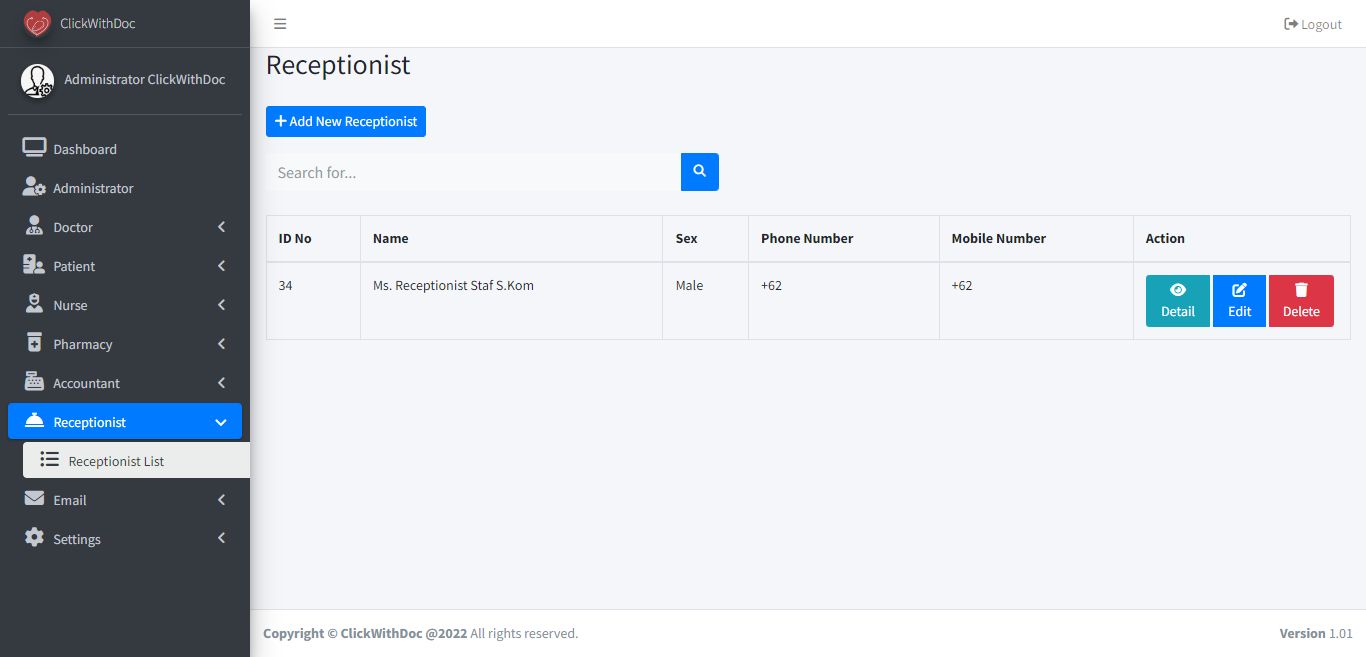Image resolution: width=1366 pixels, height=657 pixels.
Task: Click the Administrator user-cog icon in sidebar
Action: pyautogui.click(x=34, y=187)
